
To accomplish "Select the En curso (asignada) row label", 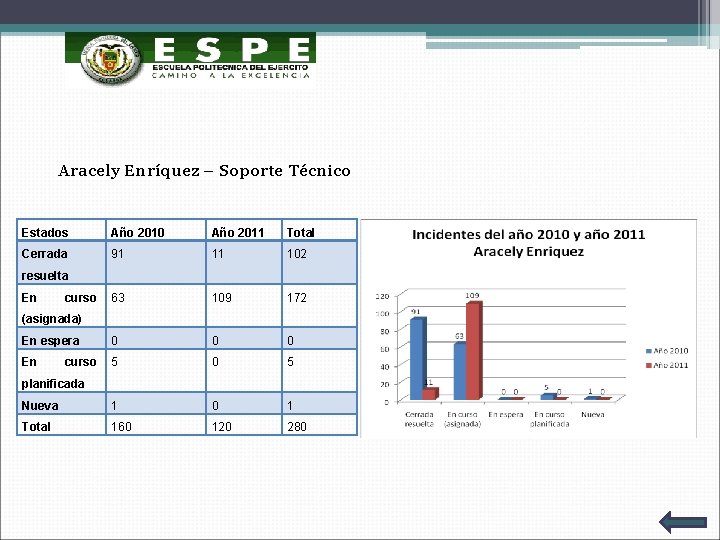I will click(x=59, y=308).
